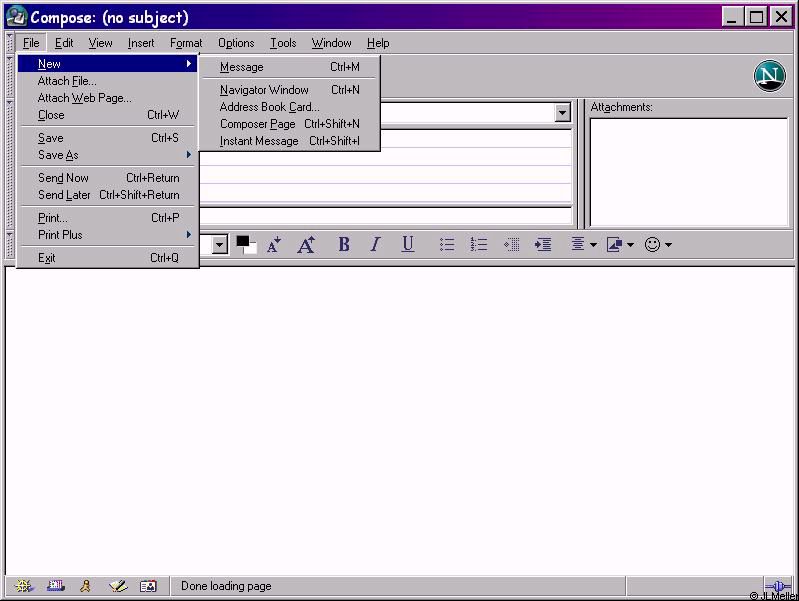Click the subject input field

386,216
